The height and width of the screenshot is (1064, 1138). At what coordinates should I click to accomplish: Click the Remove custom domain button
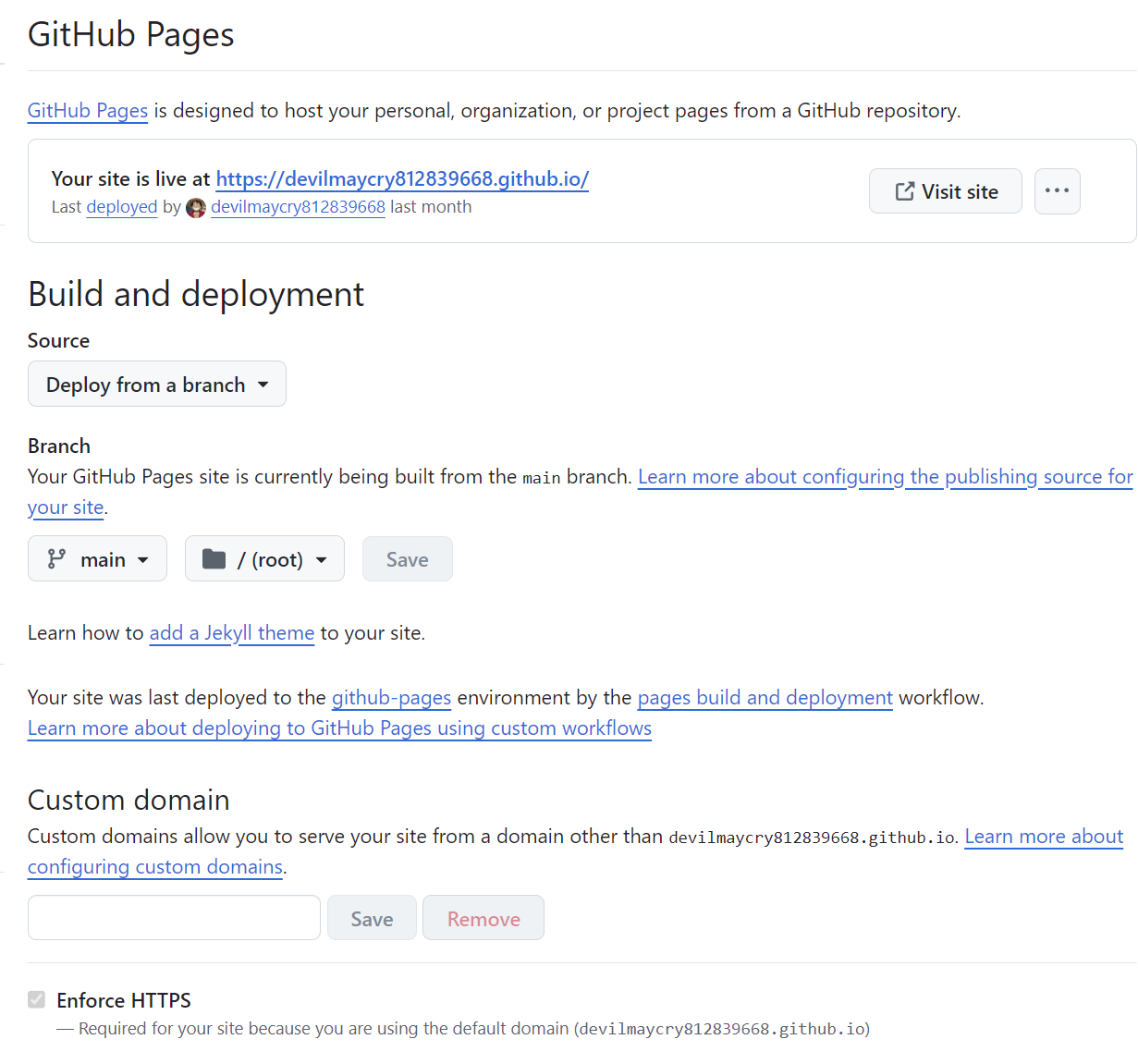point(483,918)
